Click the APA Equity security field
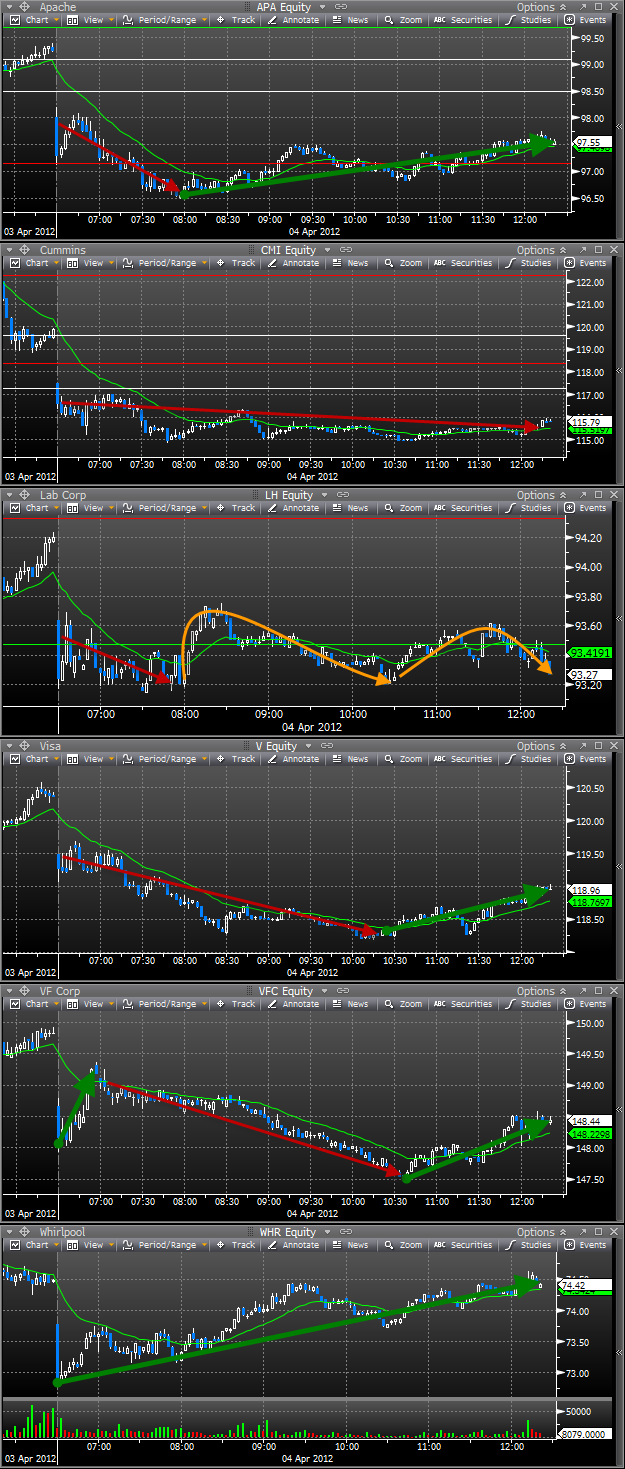 [x=286, y=7]
